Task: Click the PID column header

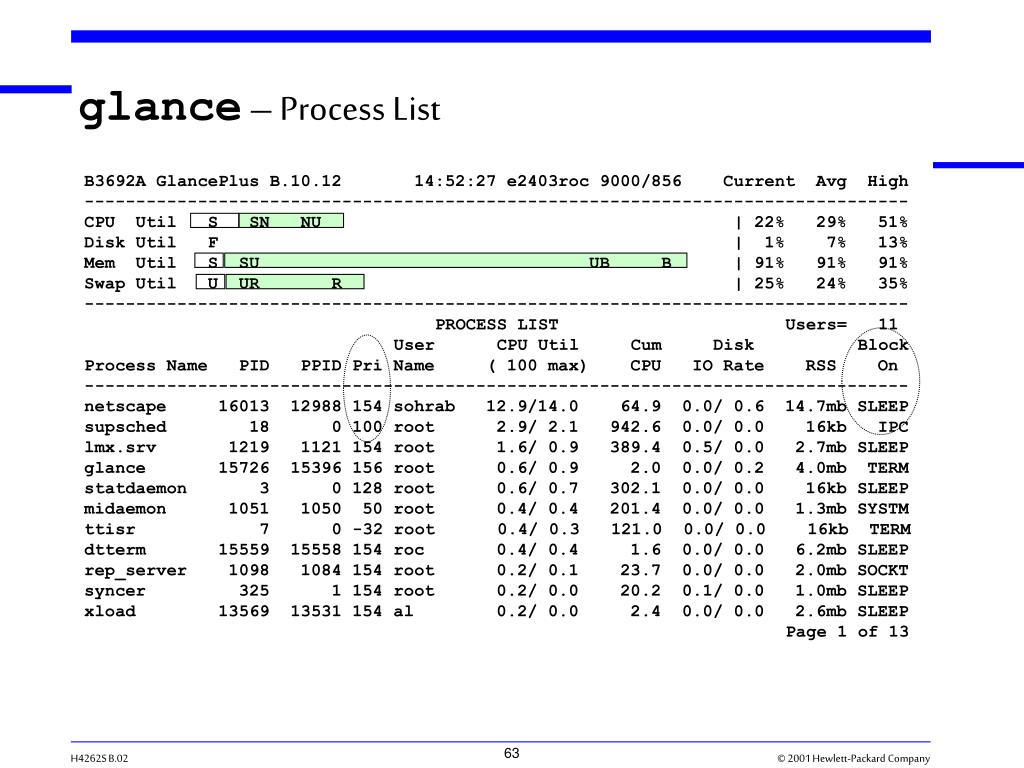Action: click(254, 366)
